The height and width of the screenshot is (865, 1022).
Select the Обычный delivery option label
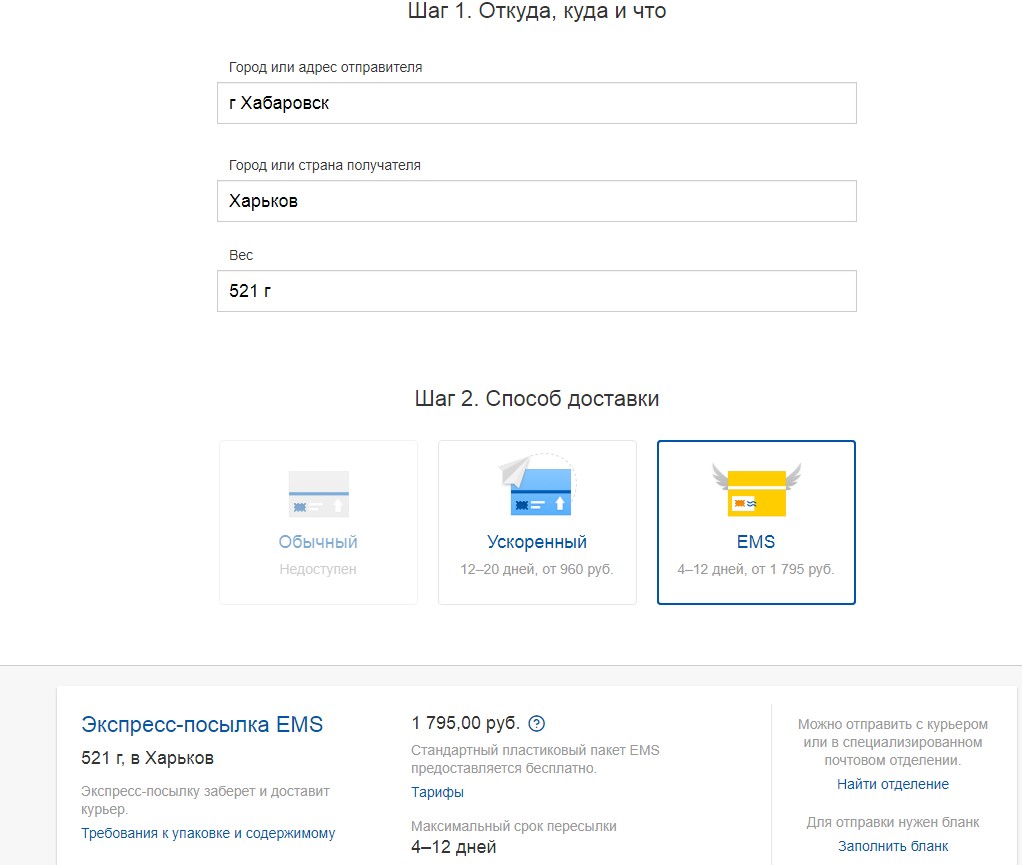[x=318, y=542]
